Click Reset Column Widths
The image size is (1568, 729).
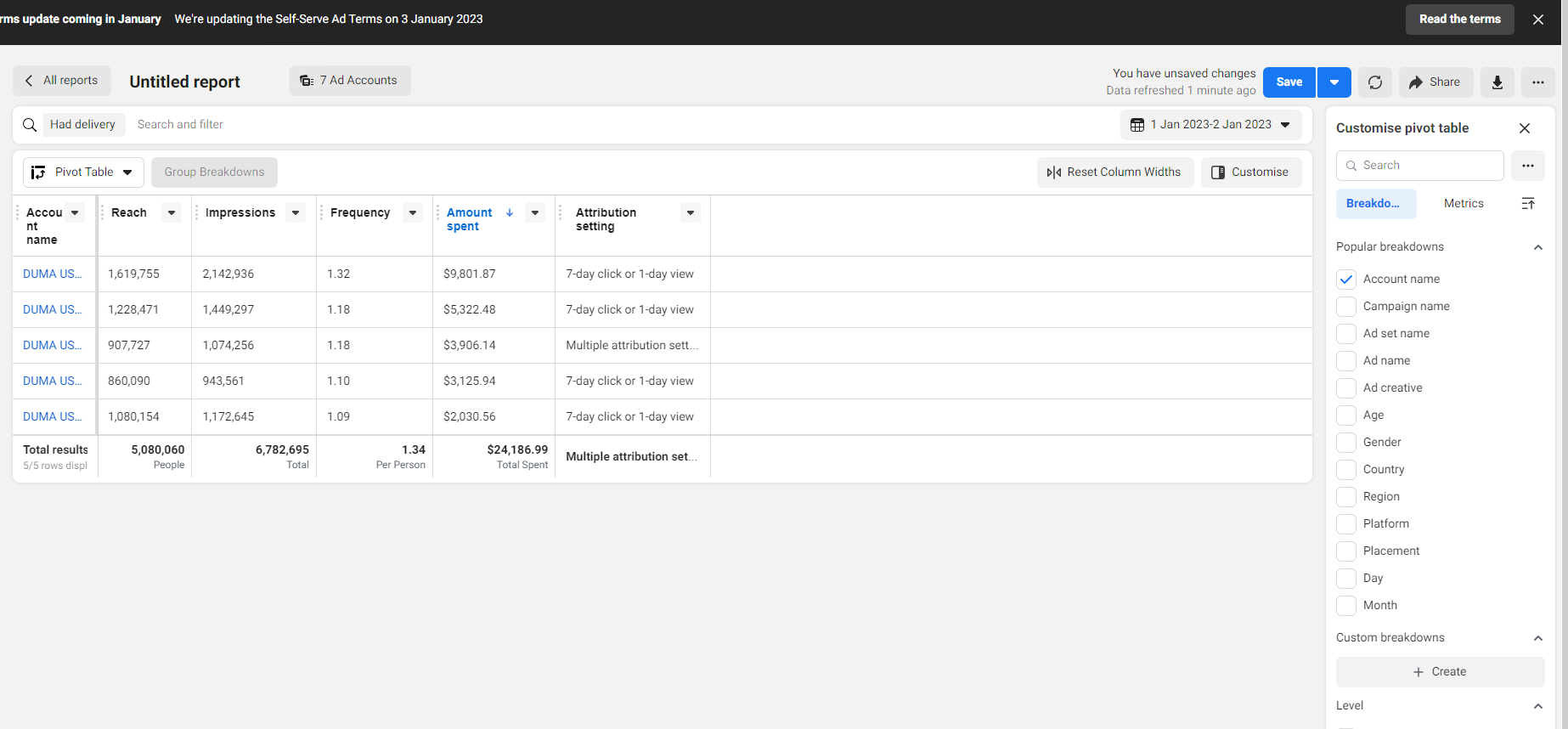1115,172
